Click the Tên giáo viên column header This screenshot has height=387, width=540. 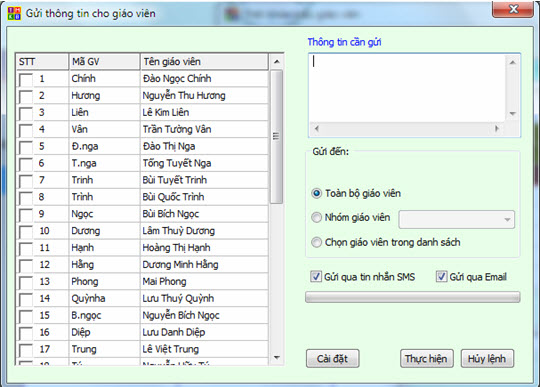click(x=204, y=62)
